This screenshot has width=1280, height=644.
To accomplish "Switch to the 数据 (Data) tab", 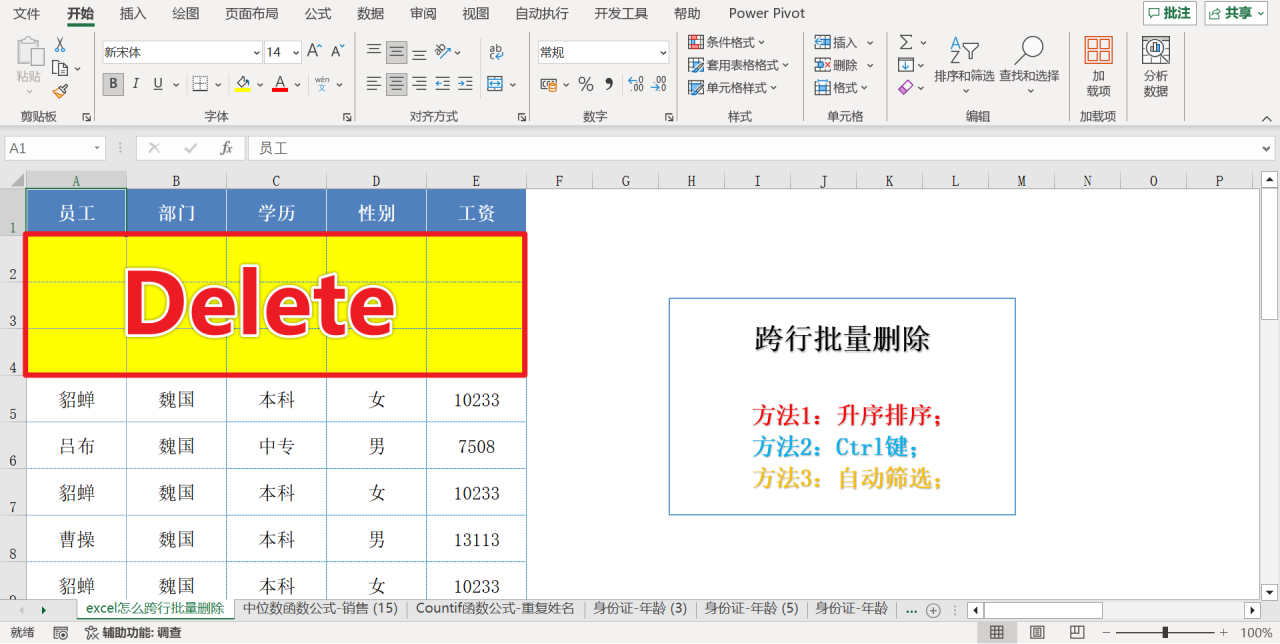I will 370,13.
